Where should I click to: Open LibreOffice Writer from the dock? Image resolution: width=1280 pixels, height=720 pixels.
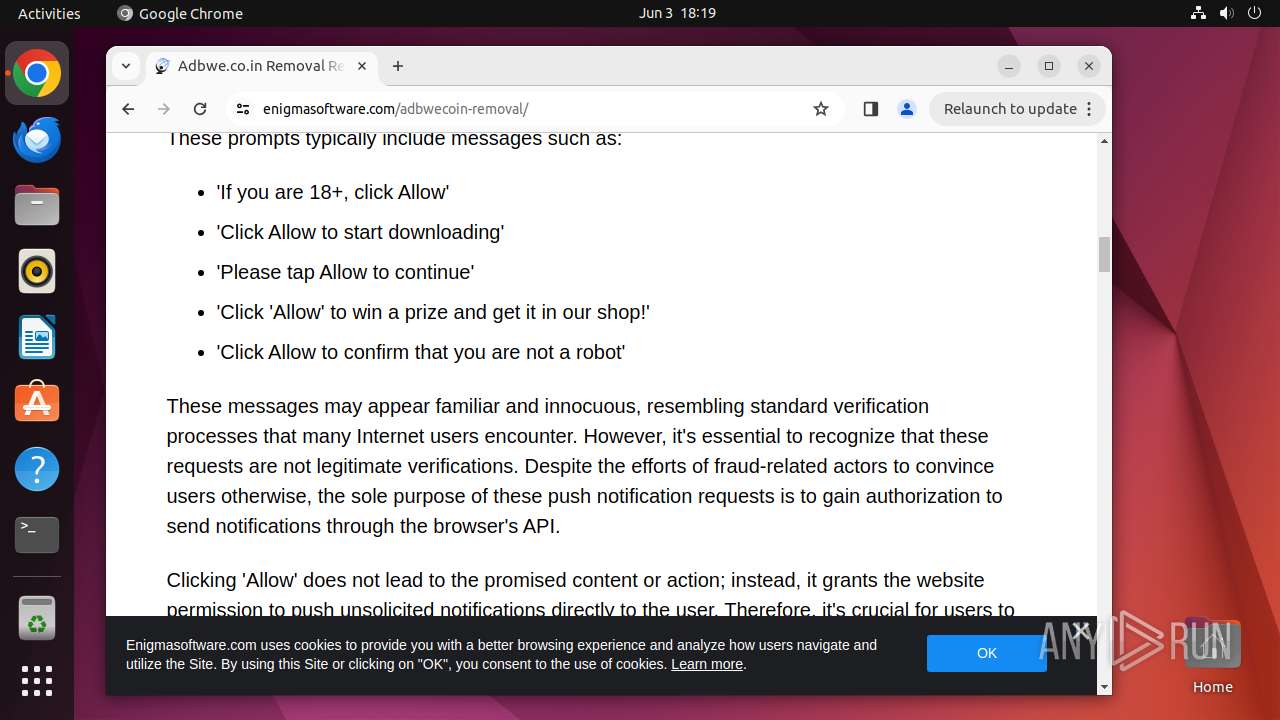(37, 337)
